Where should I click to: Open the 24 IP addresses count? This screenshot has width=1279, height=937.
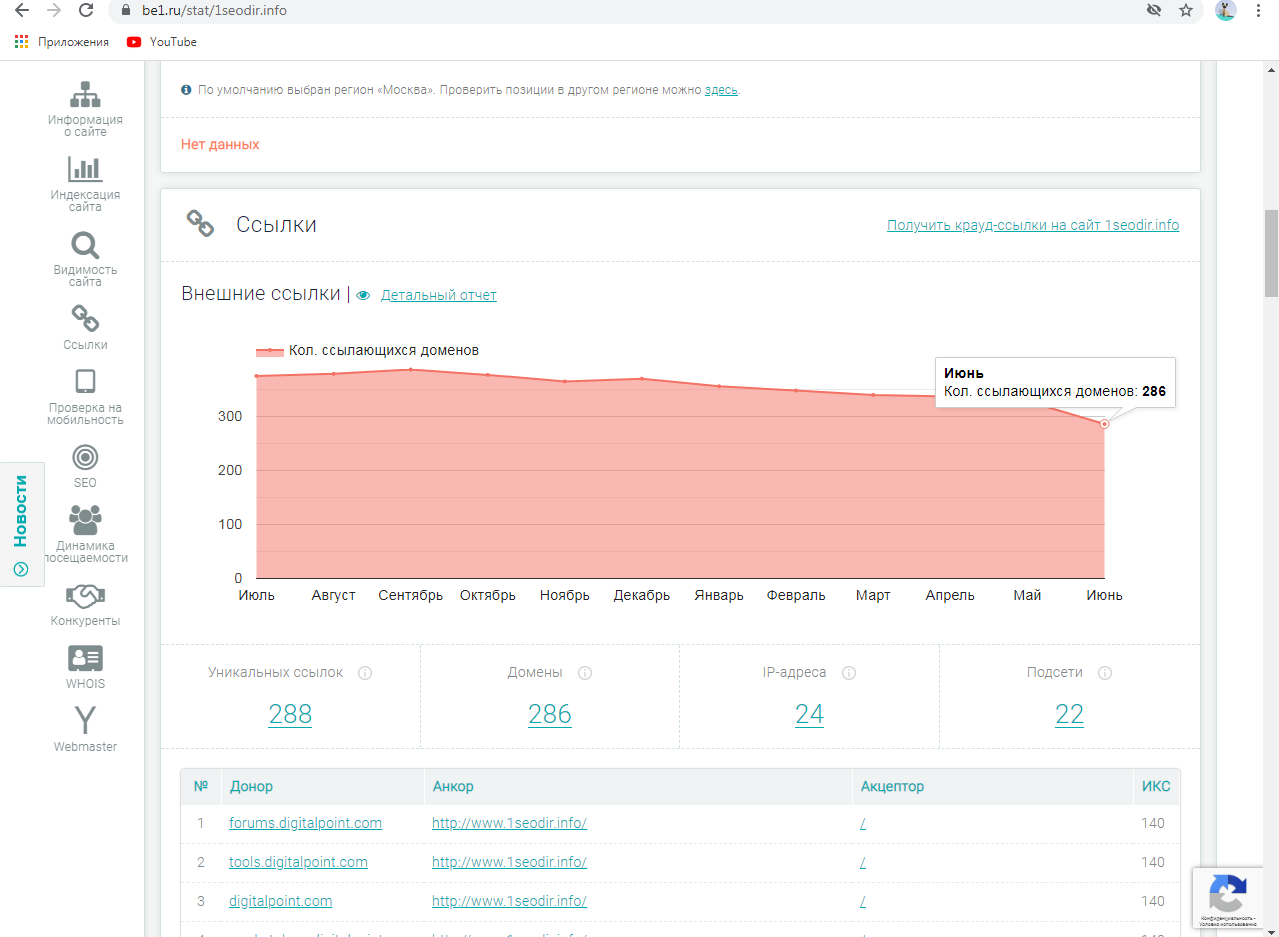(x=810, y=714)
